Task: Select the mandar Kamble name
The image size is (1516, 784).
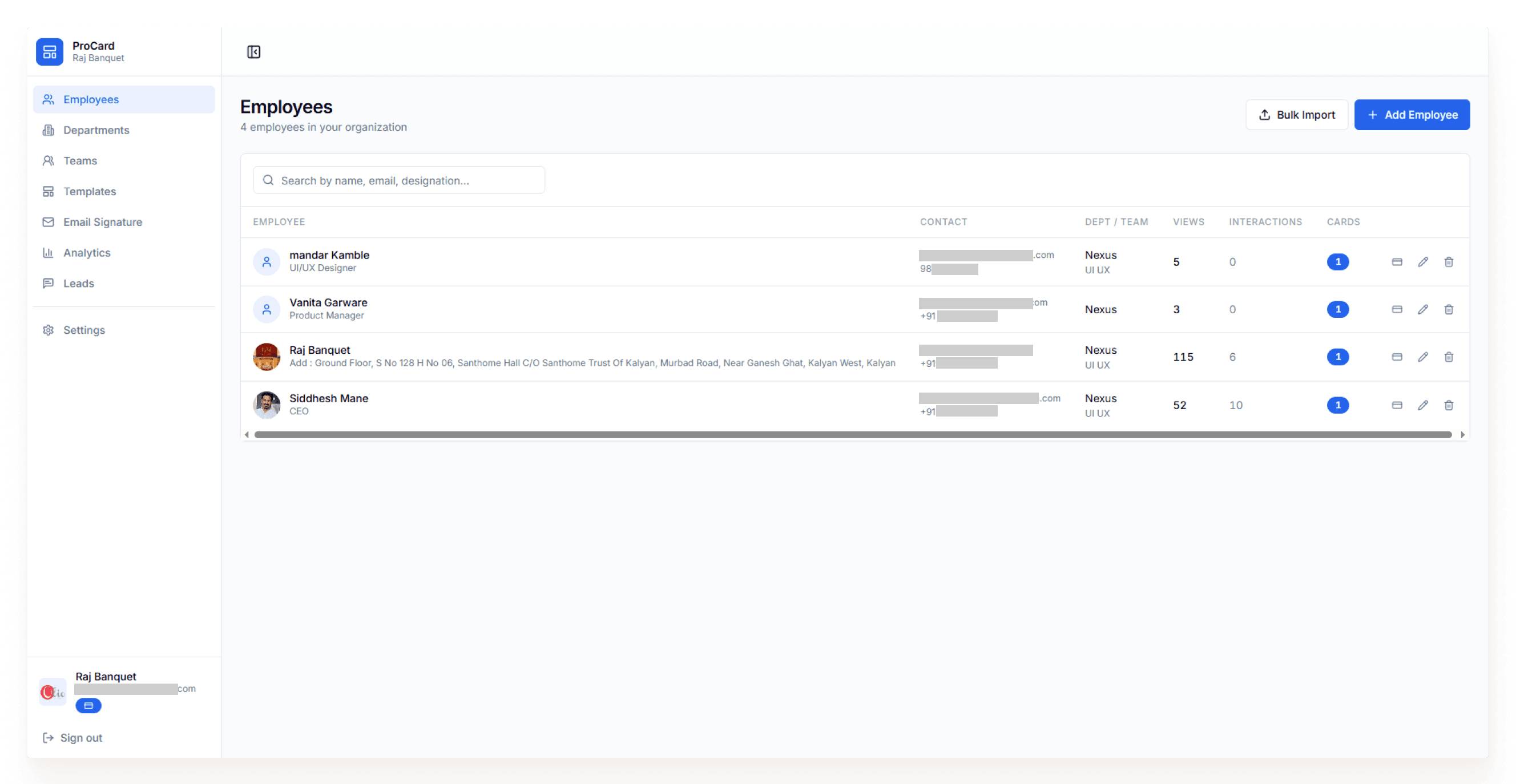Action: pos(329,254)
